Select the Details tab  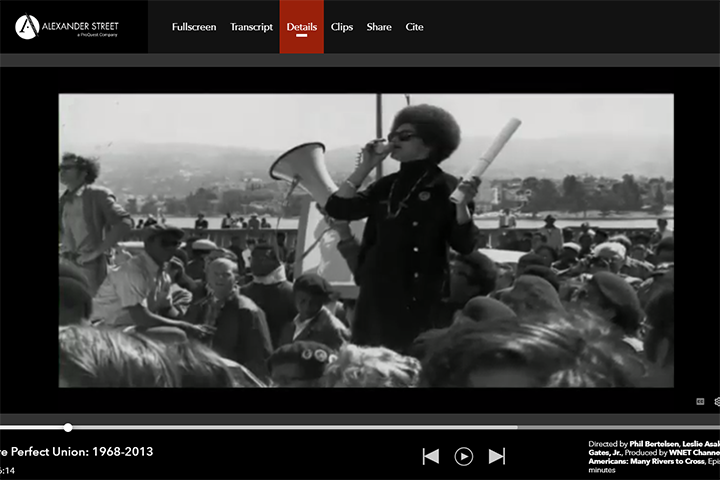pyautogui.click(x=302, y=27)
